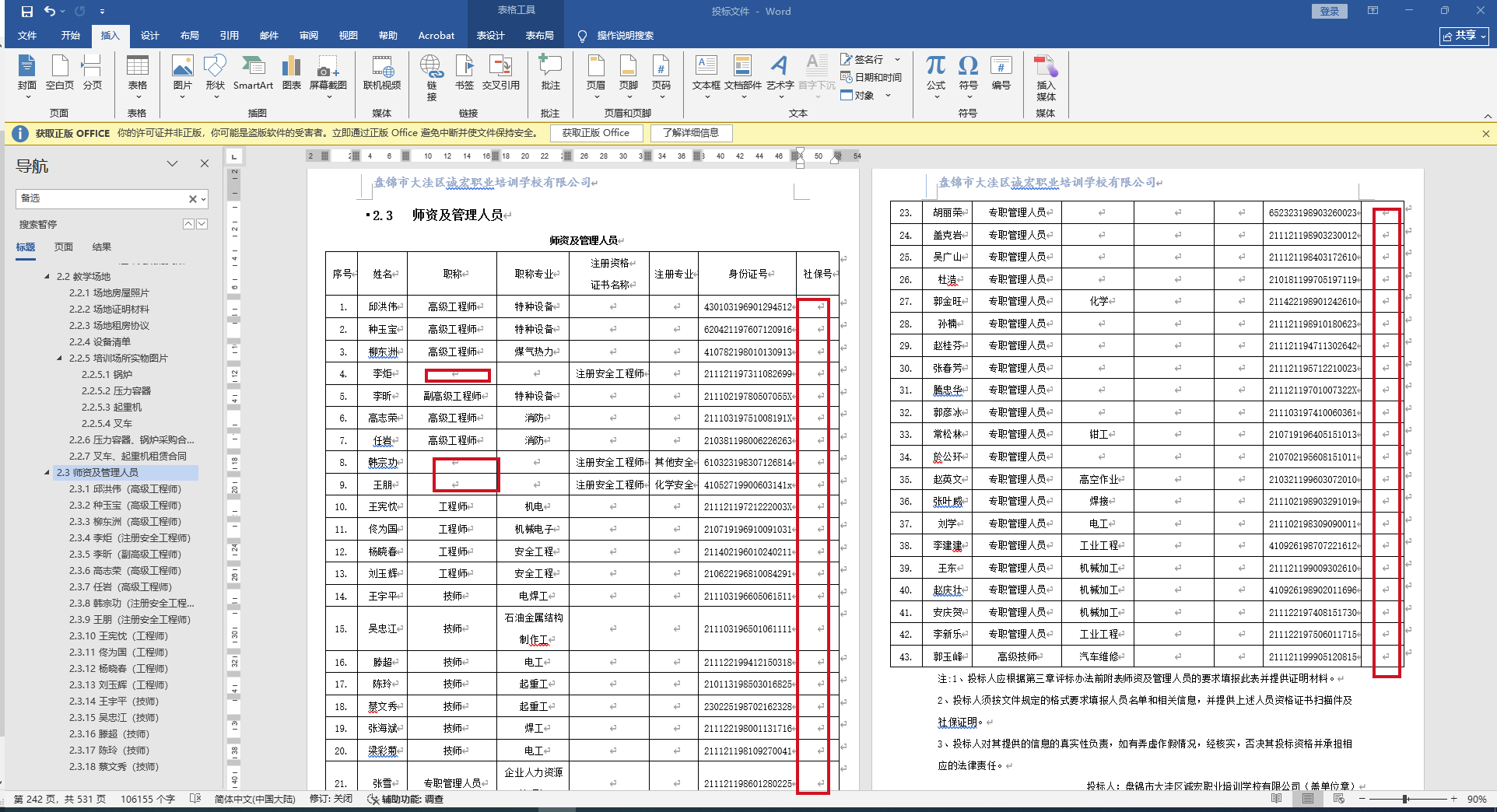Image resolution: width=1497 pixels, height=812 pixels.
Task: Go to heading 2.2.4 设备清单
Action: coord(100,341)
